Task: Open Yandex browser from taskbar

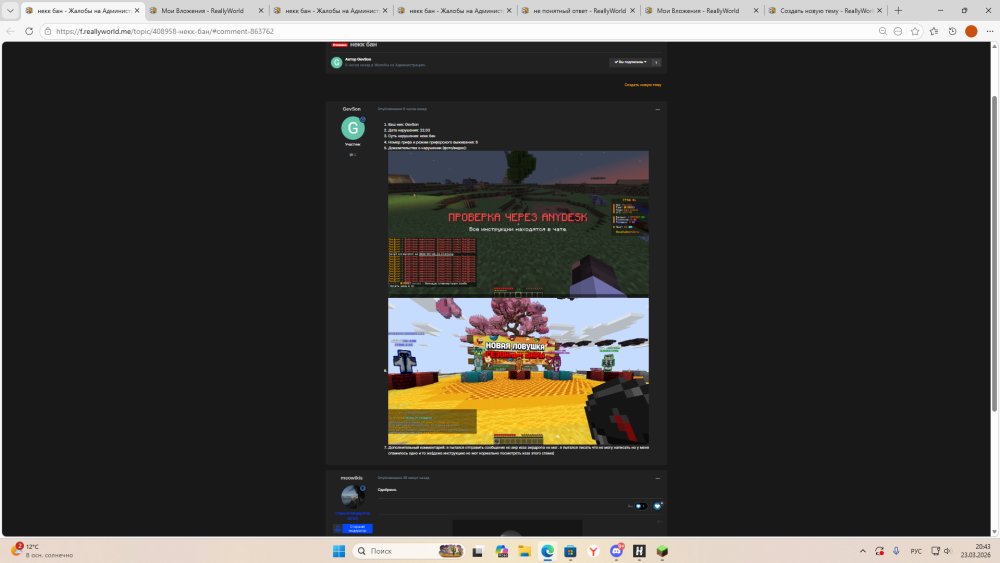Action: coord(593,551)
